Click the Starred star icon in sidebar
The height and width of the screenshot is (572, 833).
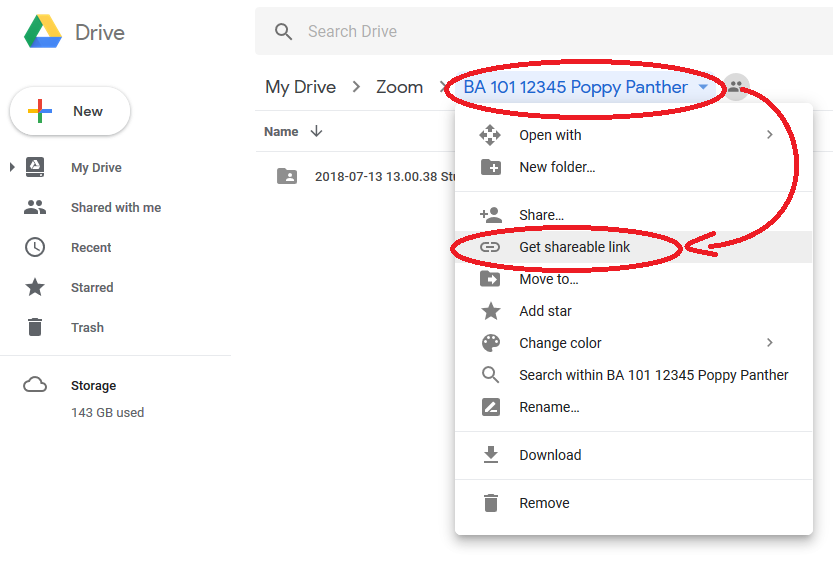coord(35,287)
